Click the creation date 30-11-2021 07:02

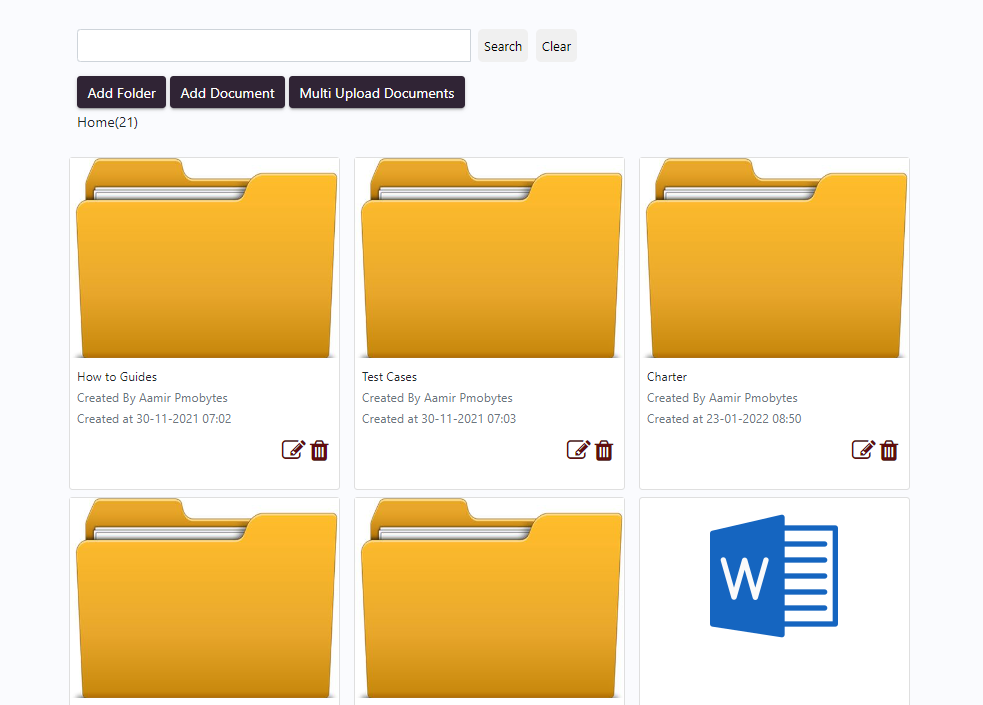click(184, 419)
